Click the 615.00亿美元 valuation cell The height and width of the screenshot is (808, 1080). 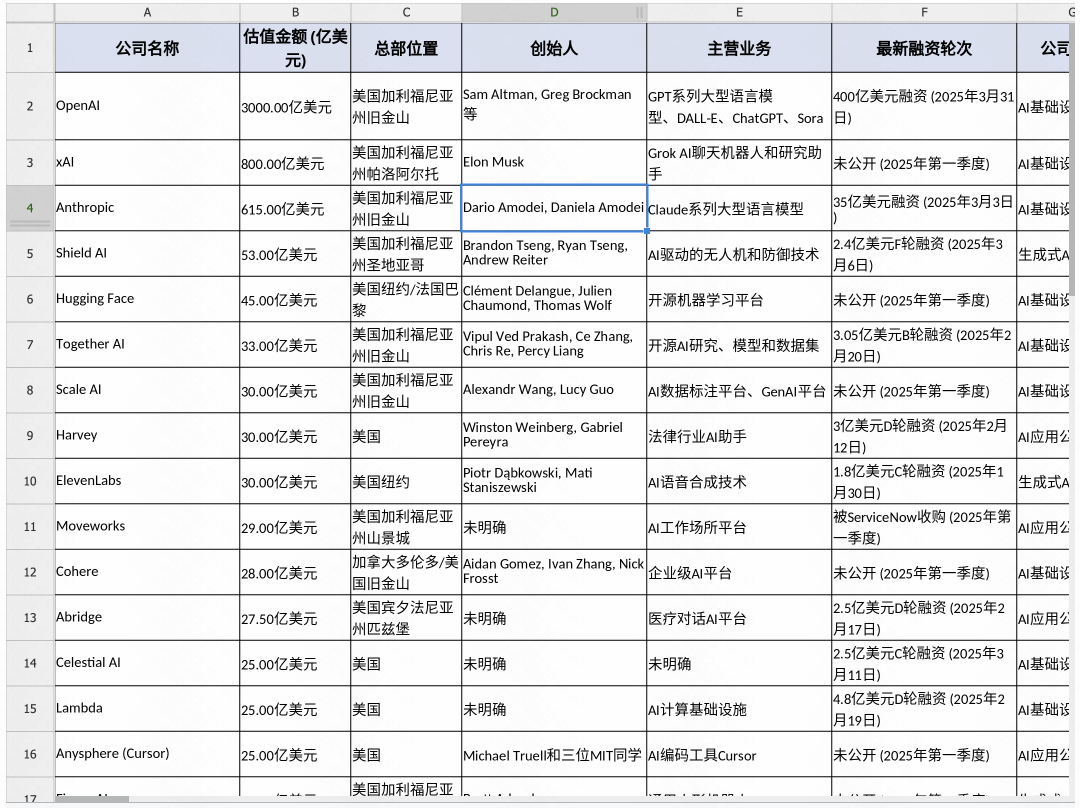point(295,208)
